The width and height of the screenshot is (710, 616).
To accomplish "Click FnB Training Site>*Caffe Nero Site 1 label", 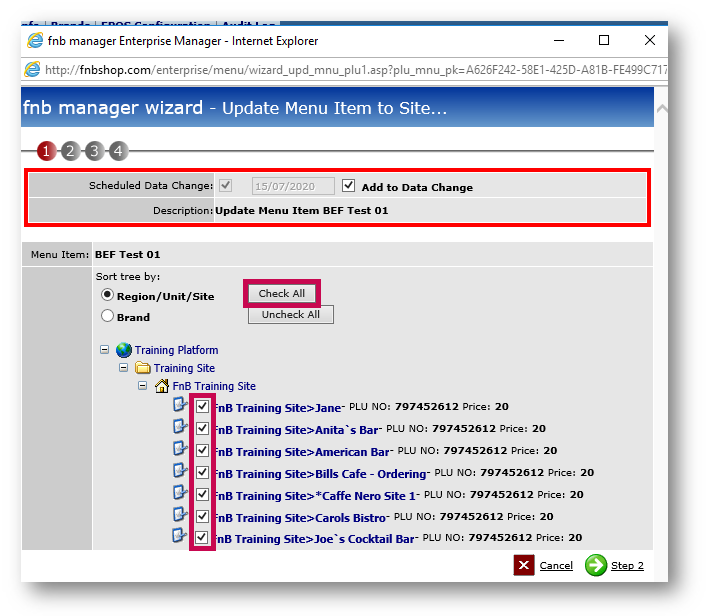I will (316, 496).
